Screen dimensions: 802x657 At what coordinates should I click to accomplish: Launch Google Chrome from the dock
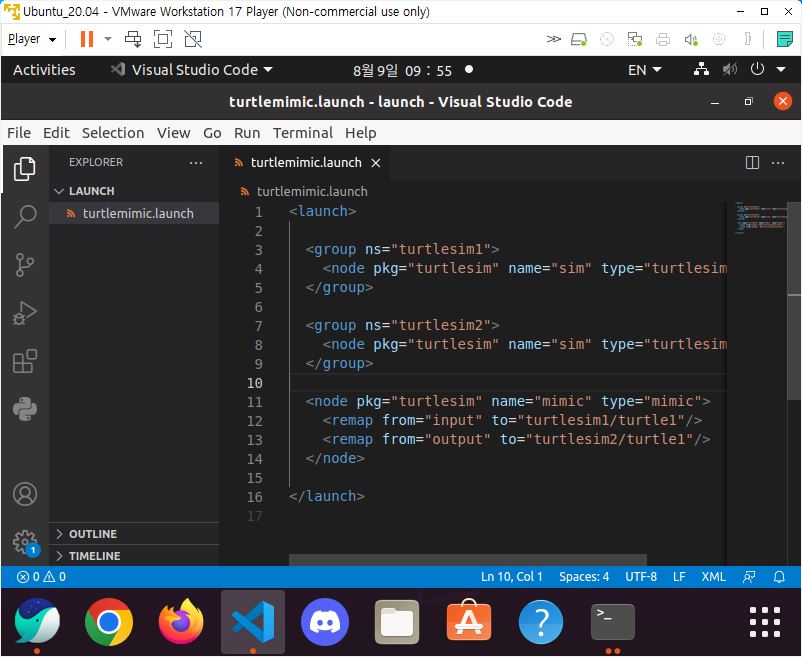click(x=108, y=622)
